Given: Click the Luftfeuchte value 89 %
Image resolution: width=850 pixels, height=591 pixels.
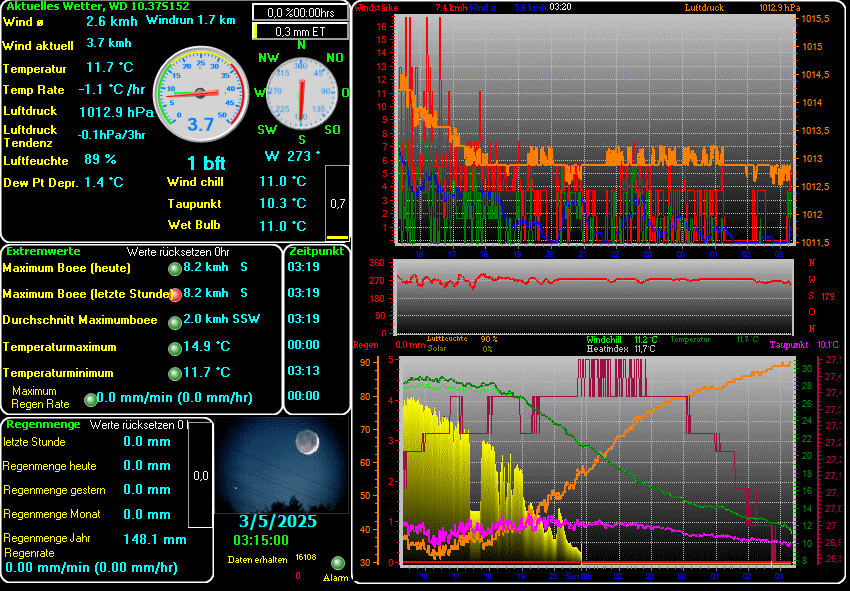Looking at the screenshot, I should (x=100, y=159).
